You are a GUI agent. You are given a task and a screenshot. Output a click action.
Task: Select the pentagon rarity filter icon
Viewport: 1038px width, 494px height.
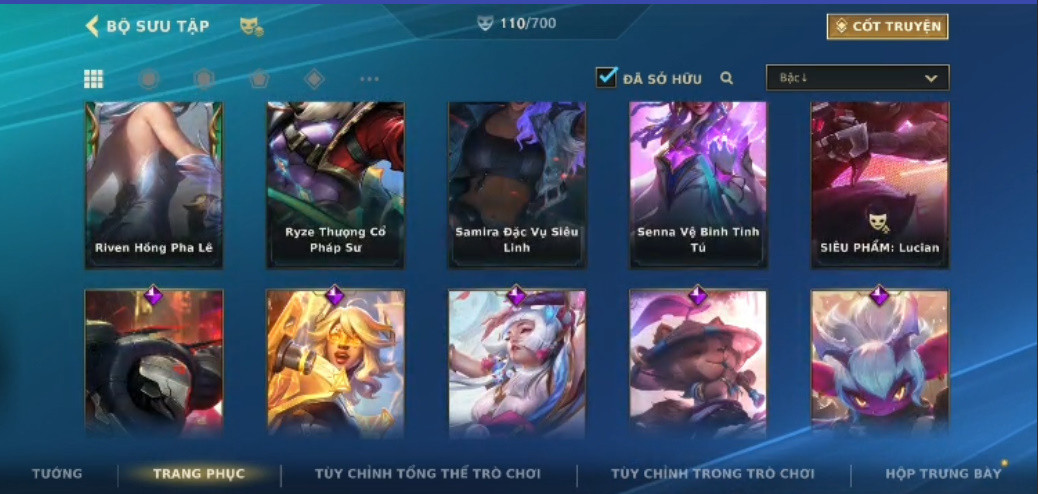tap(259, 79)
